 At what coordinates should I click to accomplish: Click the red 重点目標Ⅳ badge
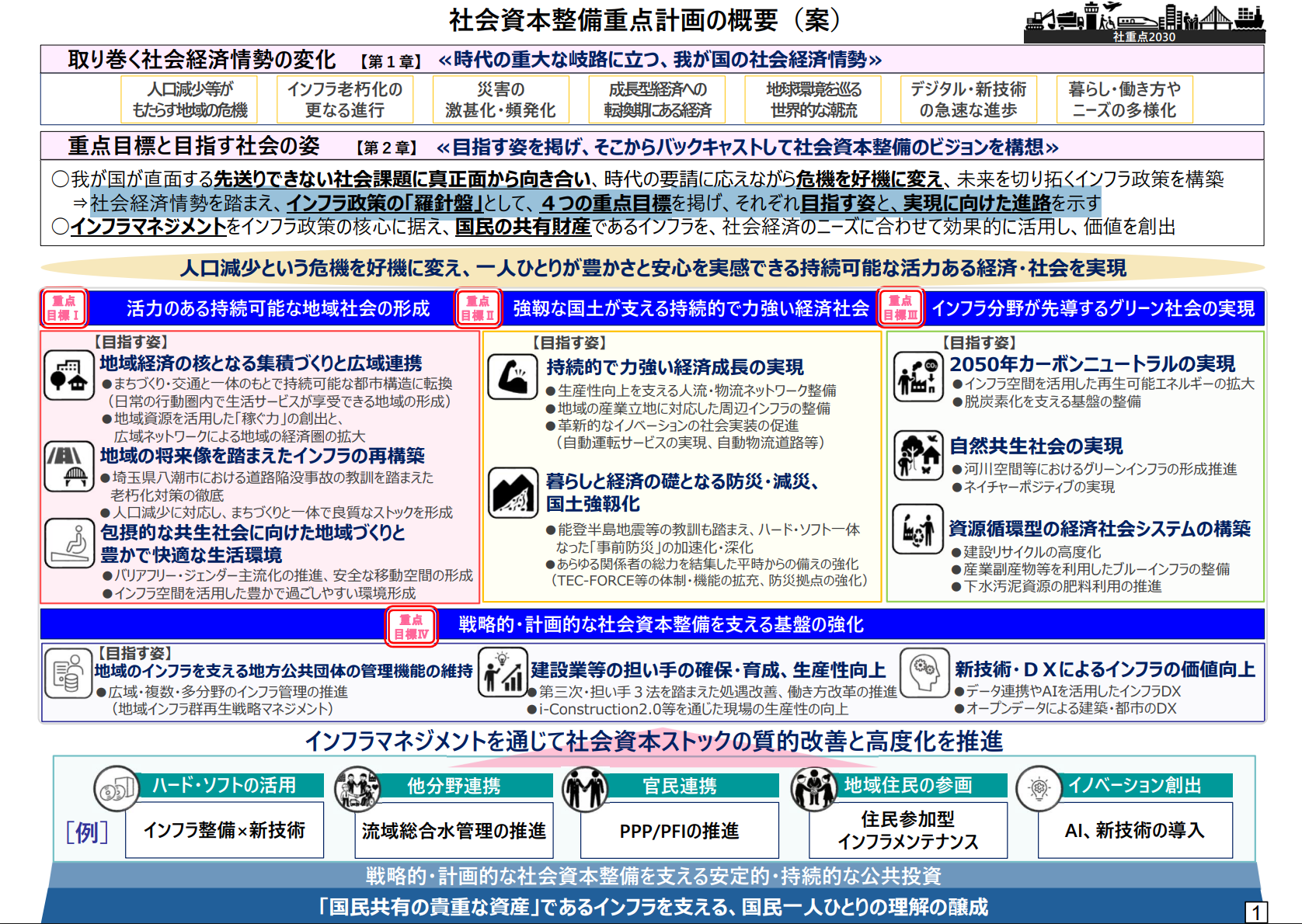tap(412, 627)
